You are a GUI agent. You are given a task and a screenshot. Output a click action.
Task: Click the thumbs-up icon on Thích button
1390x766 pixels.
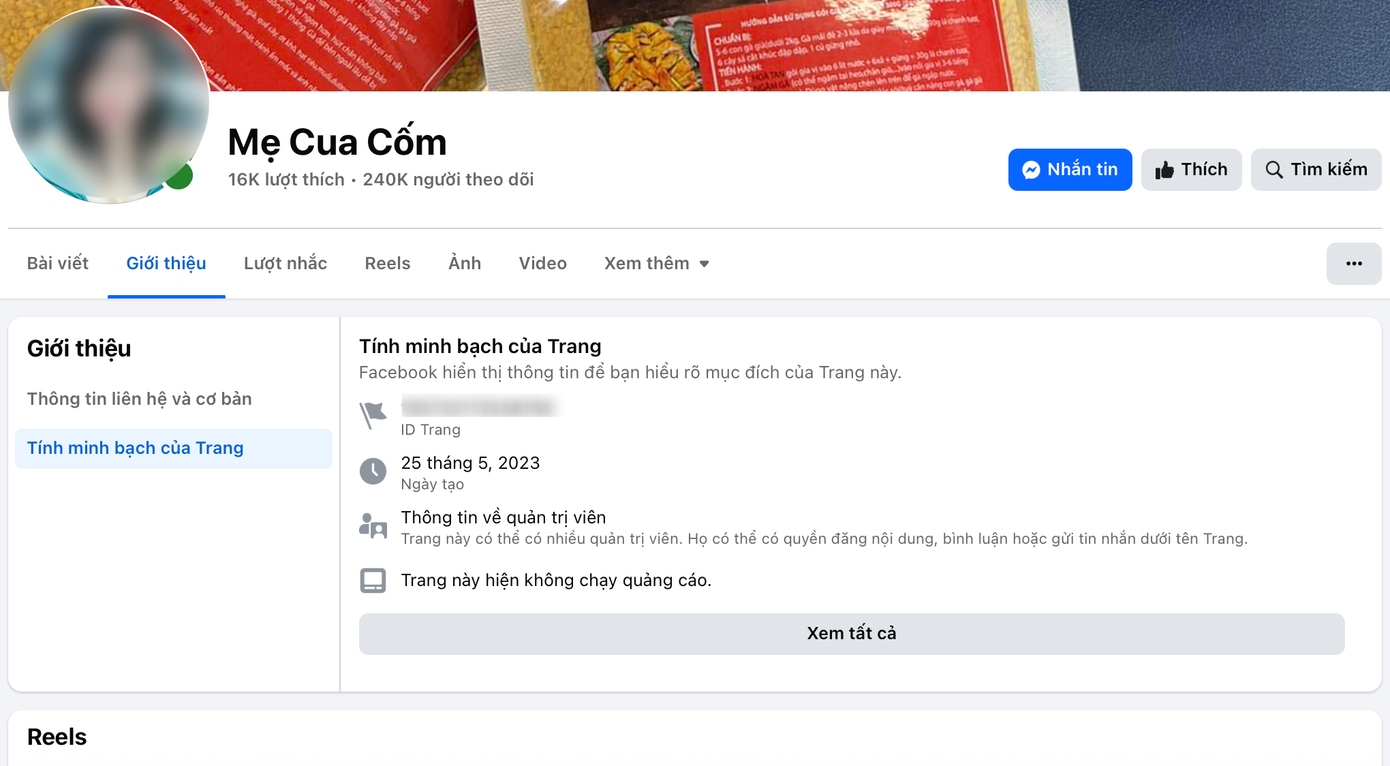pyautogui.click(x=1164, y=170)
